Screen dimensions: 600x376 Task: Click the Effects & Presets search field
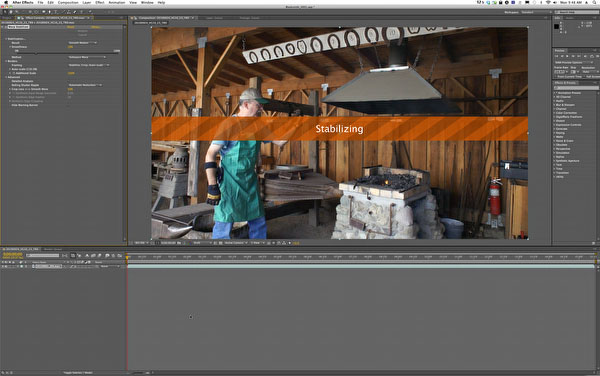pyautogui.click(x=576, y=88)
